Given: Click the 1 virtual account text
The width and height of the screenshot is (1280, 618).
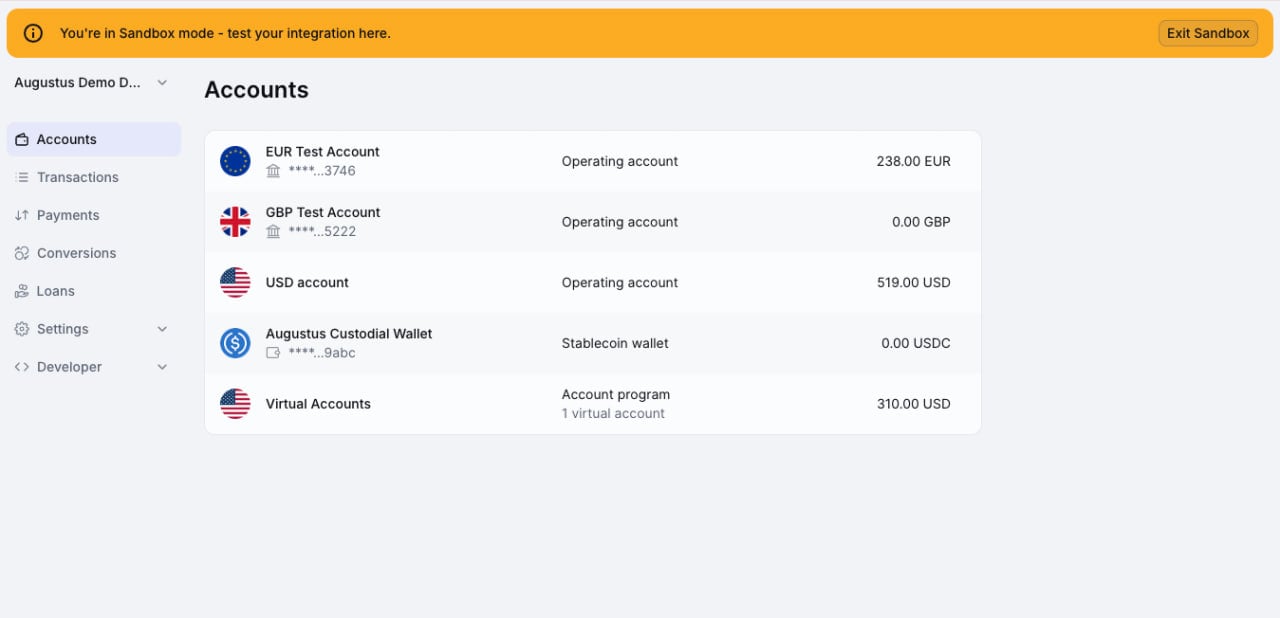Looking at the screenshot, I should tap(613, 413).
